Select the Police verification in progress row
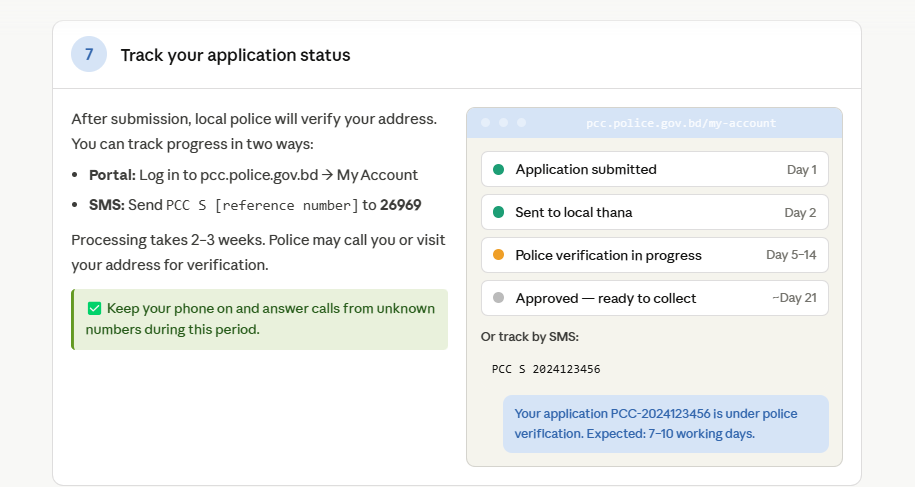The width and height of the screenshot is (915, 487). [x=655, y=255]
